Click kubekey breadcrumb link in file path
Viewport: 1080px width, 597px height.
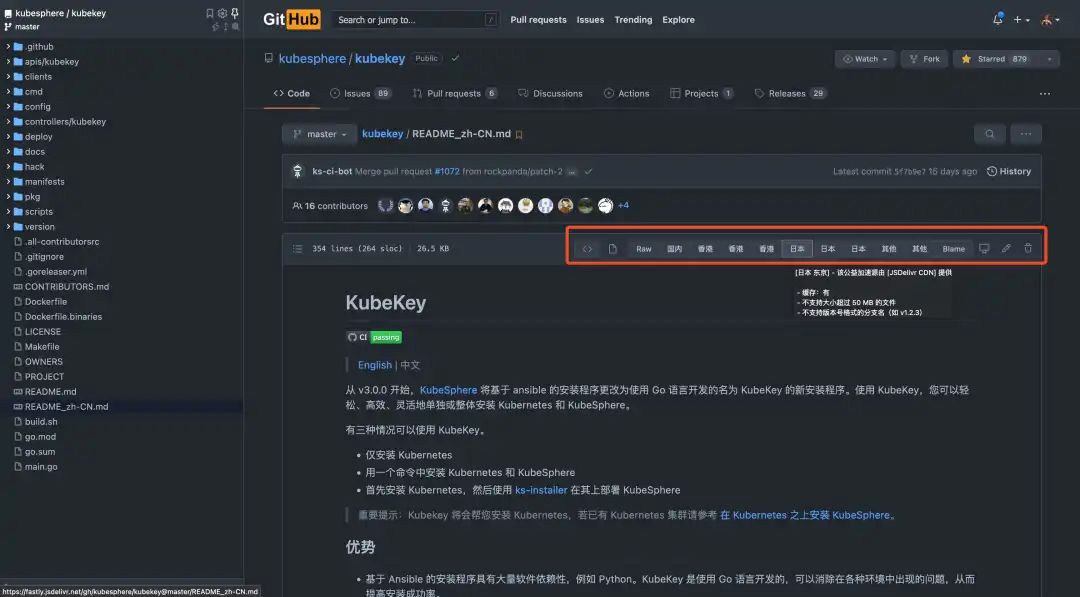click(x=382, y=134)
